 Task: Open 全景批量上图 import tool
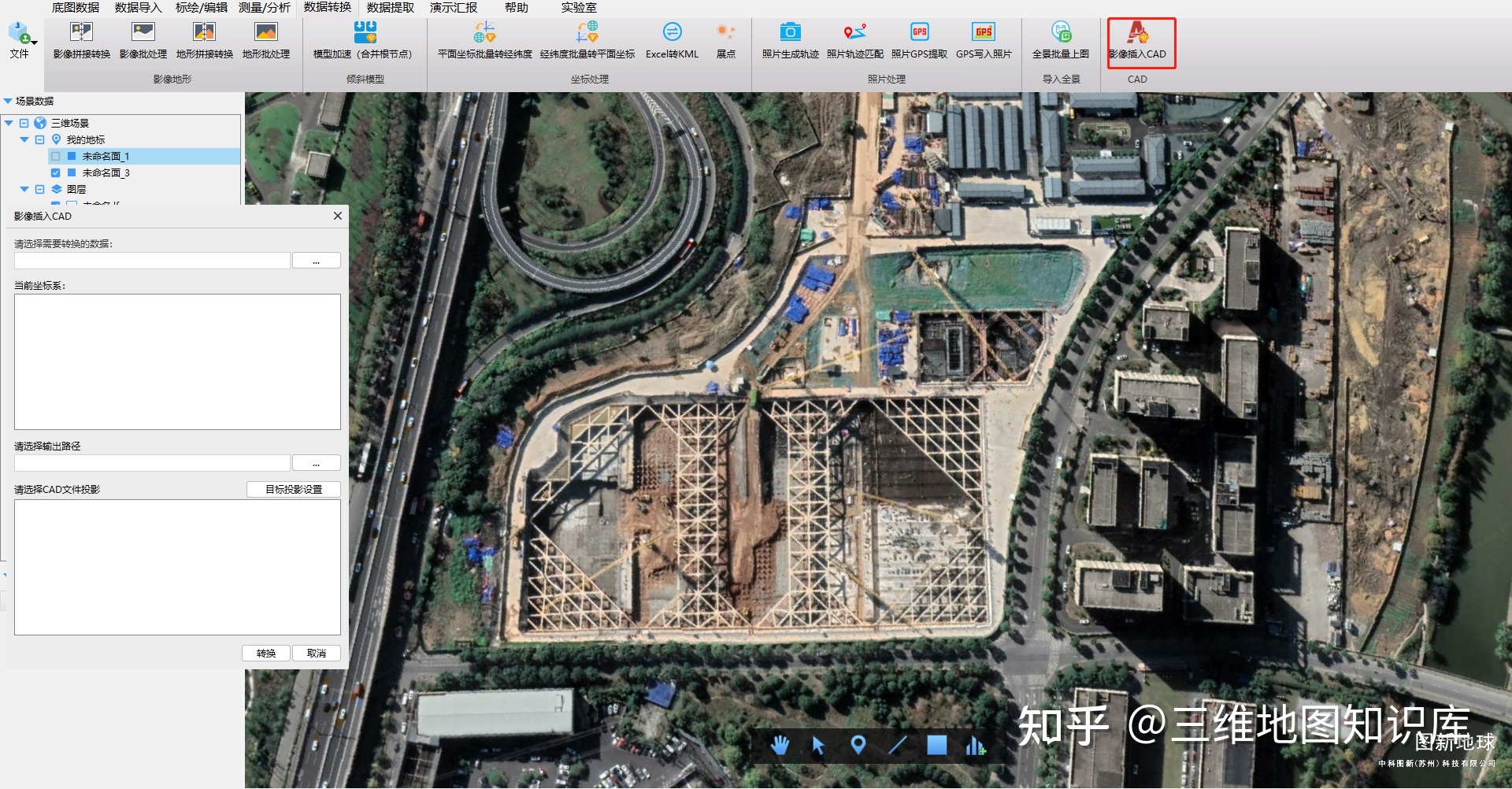(x=1060, y=41)
